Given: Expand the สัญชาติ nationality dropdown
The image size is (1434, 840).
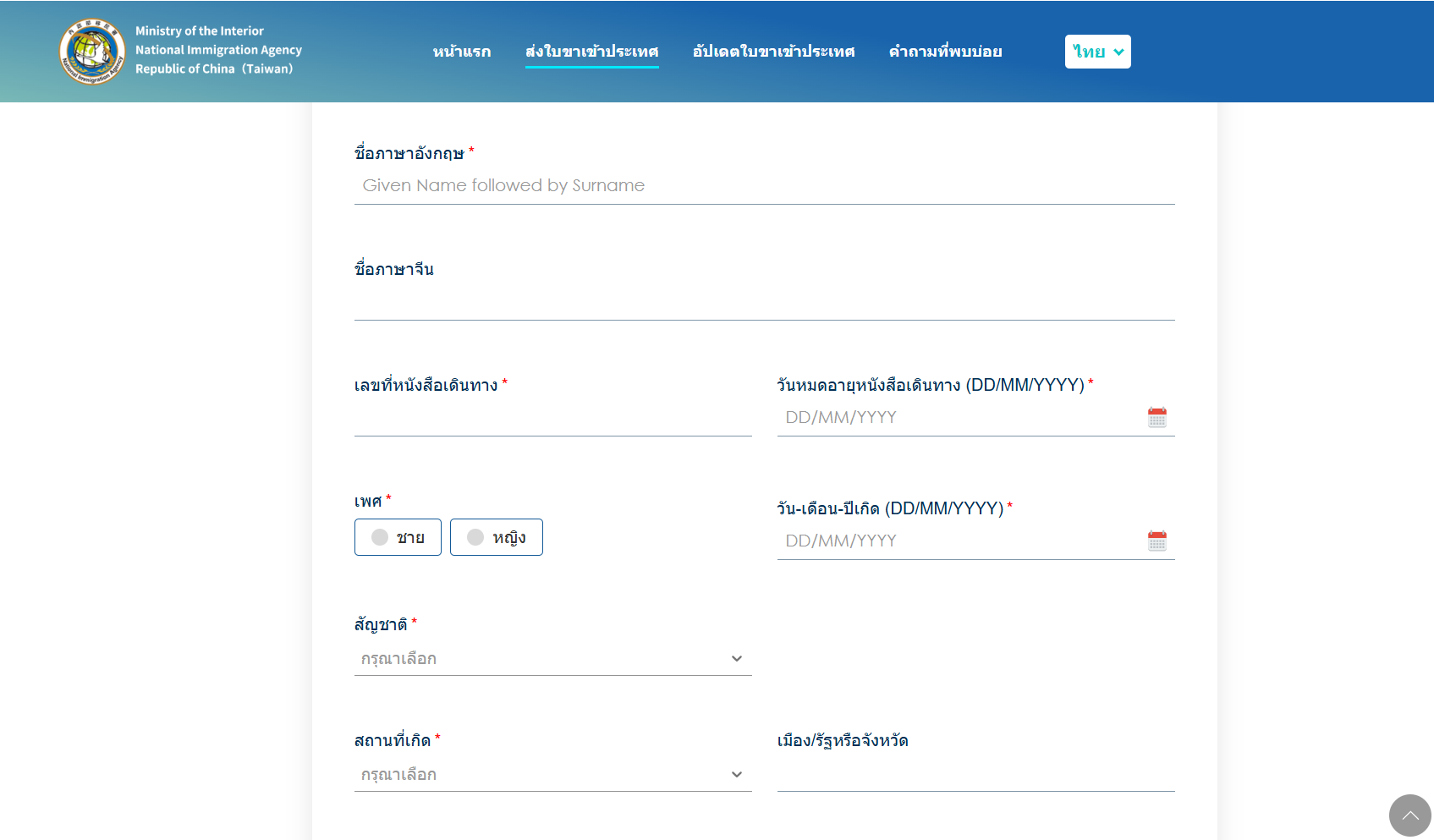Looking at the screenshot, I should click(541, 659).
